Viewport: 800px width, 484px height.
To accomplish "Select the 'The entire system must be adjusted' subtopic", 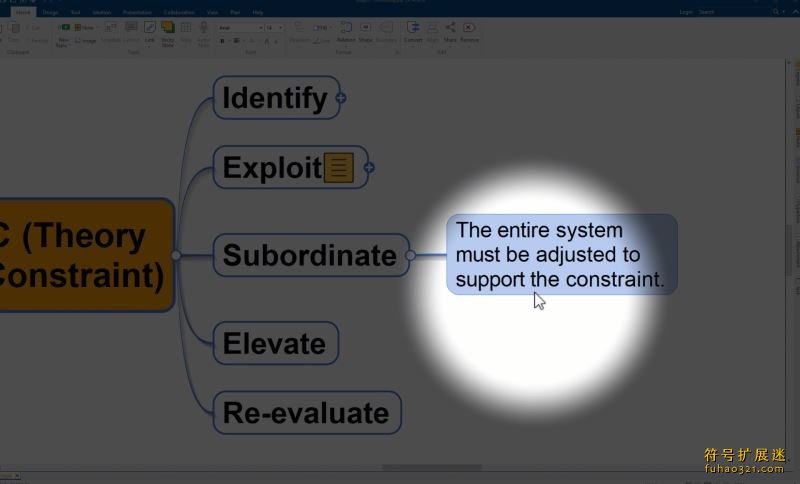I will (562, 254).
